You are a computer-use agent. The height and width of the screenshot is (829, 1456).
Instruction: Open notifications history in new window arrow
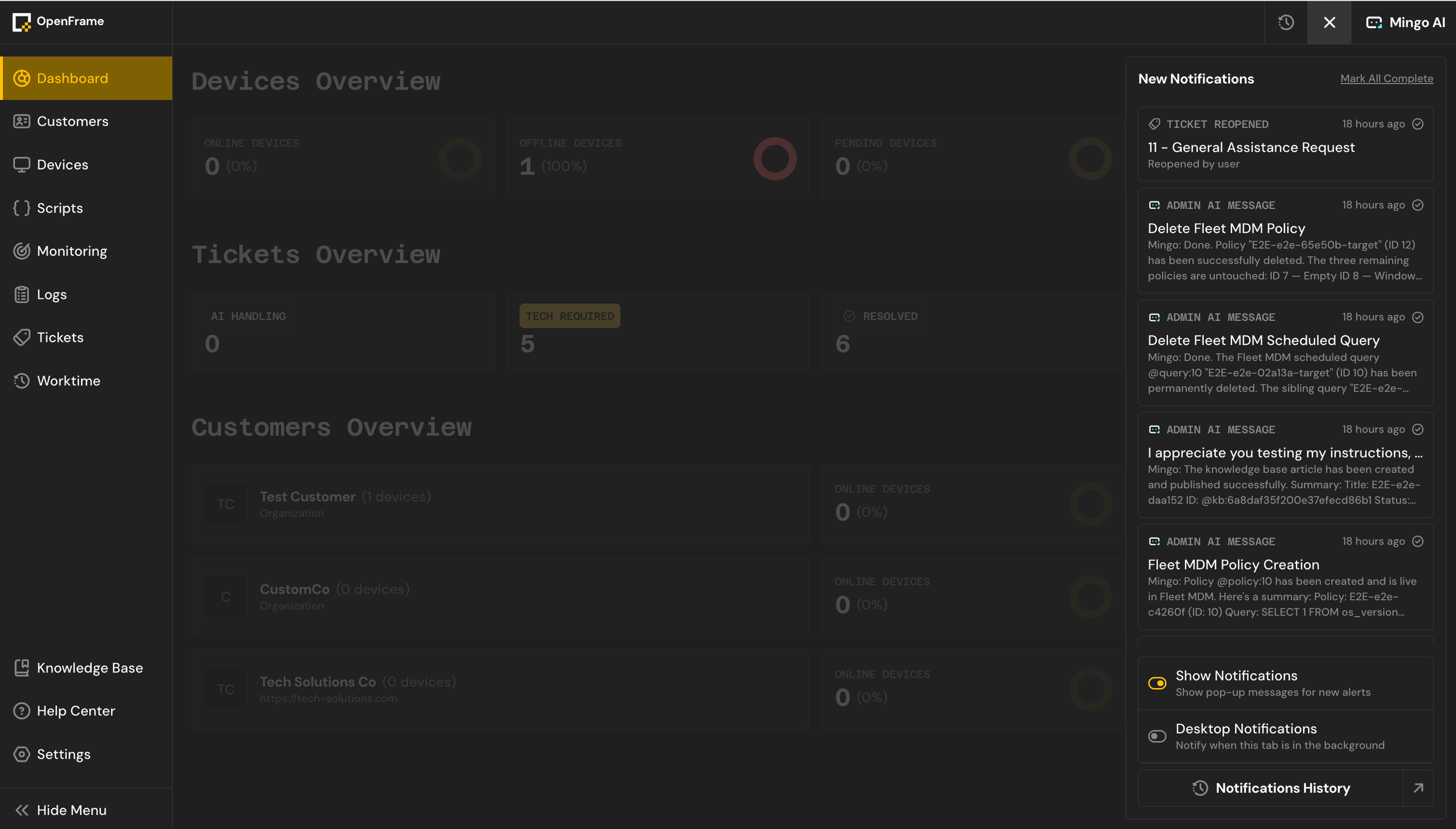click(1419, 788)
